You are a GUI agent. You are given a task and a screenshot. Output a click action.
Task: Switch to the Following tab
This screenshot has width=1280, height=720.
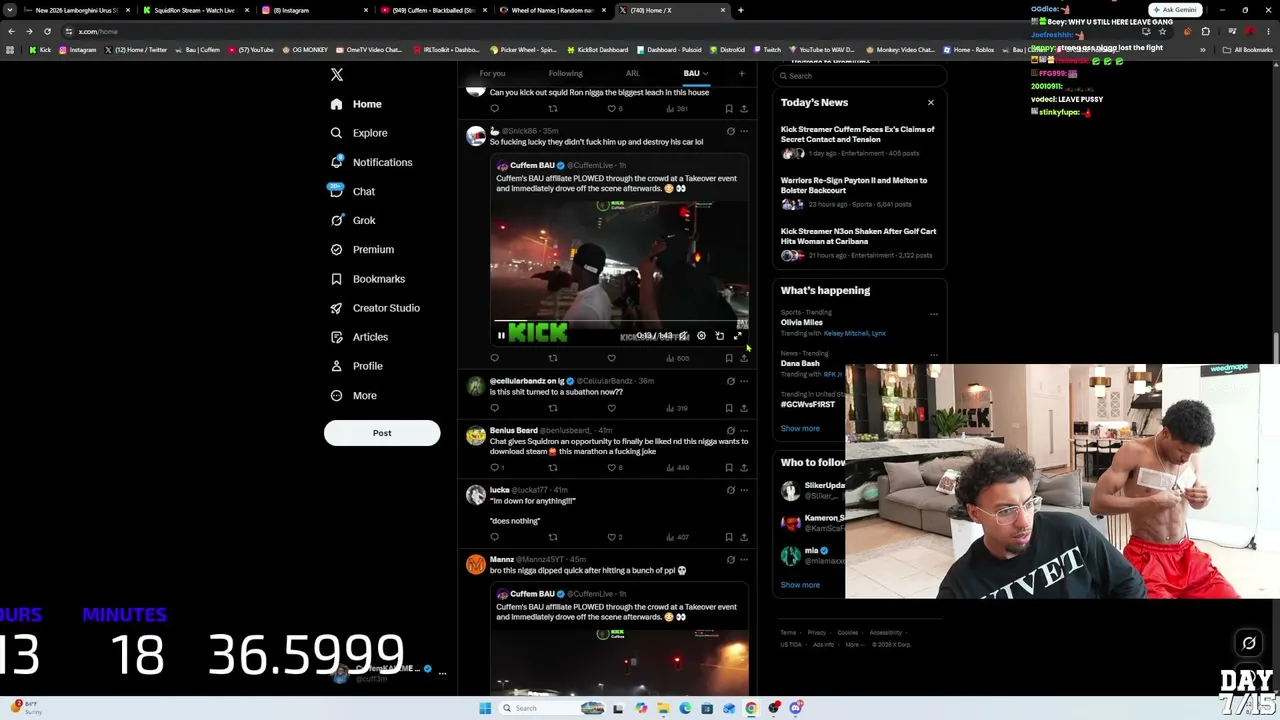click(565, 73)
